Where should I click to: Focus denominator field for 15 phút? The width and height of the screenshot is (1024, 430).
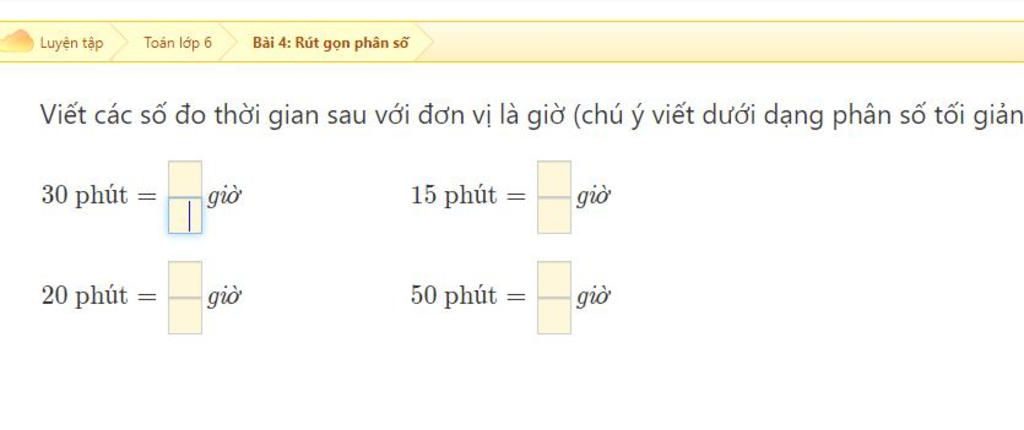(x=554, y=216)
